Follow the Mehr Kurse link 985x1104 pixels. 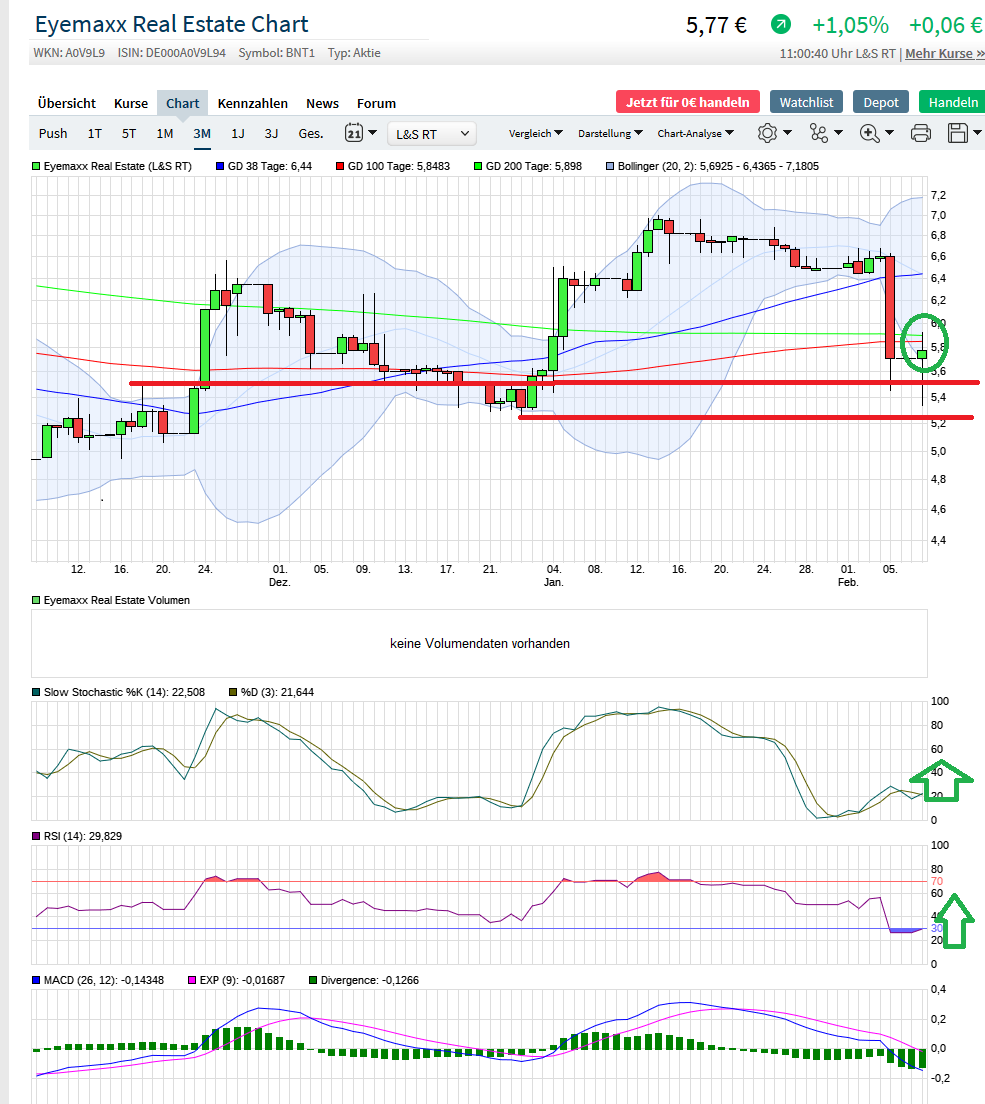[x=939, y=53]
